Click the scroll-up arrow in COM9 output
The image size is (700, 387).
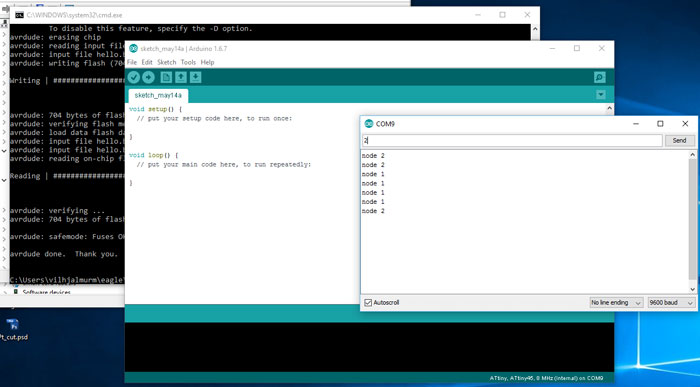click(692, 154)
